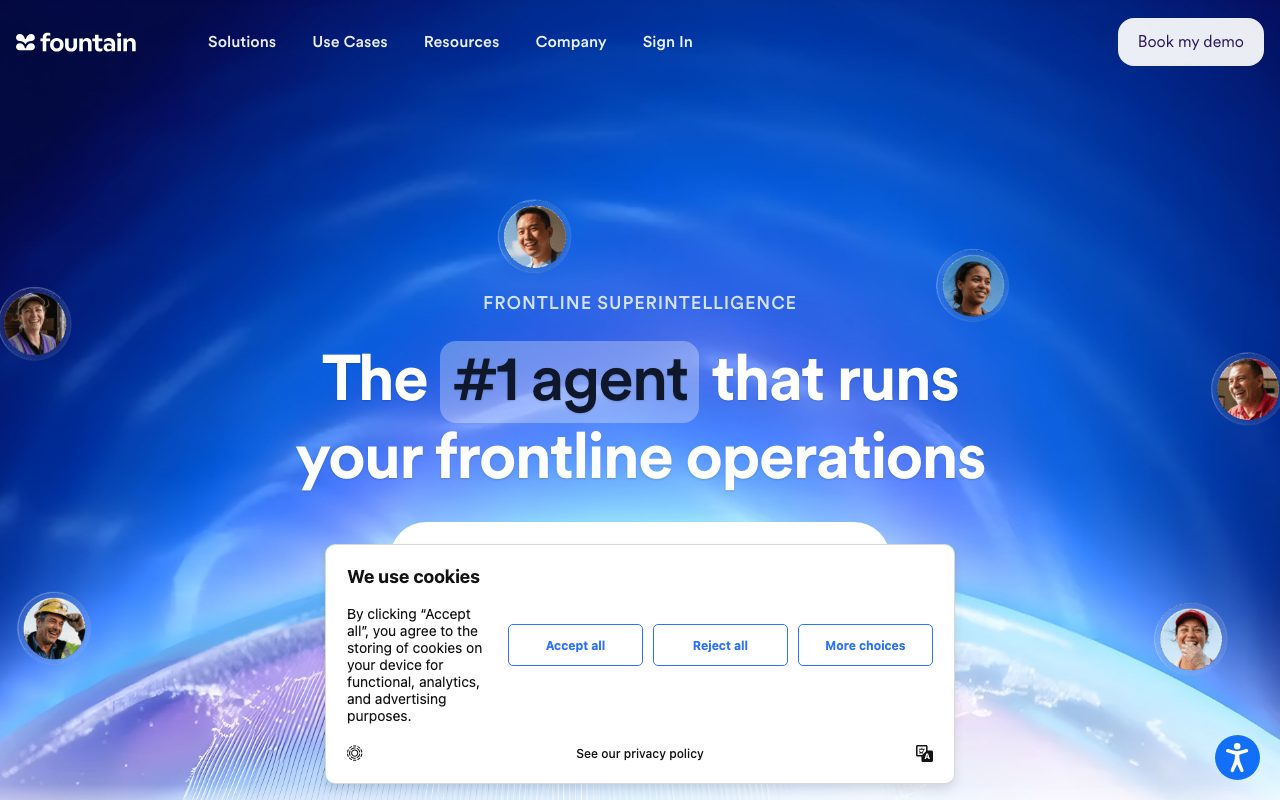This screenshot has height=800, width=1280.
Task: Open cookie settings gear icon
Action: point(355,753)
